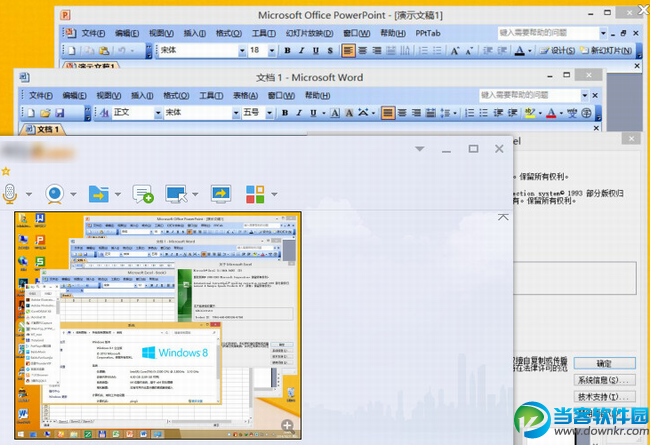Screen dimensions: 650x445
Task: Open 五号 font size dropdown in Word
Action: 269,113
